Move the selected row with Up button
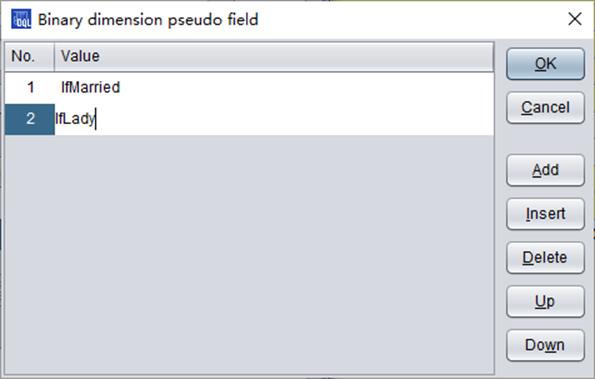The height and width of the screenshot is (379, 595). (545, 302)
